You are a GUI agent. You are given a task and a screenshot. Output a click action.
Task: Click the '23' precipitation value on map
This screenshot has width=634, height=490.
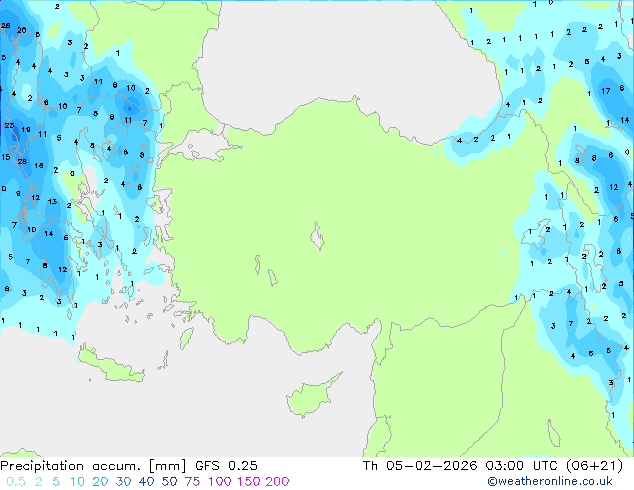[9, 125]
